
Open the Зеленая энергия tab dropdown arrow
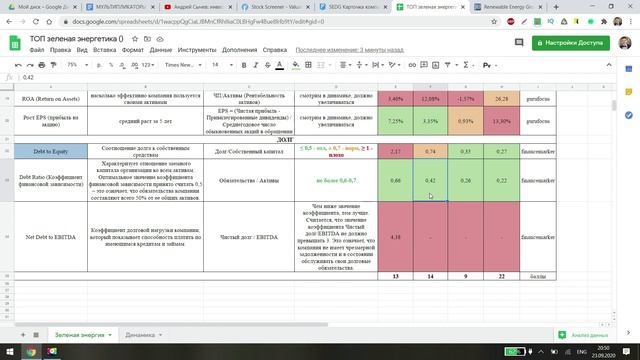pos(110,335)
